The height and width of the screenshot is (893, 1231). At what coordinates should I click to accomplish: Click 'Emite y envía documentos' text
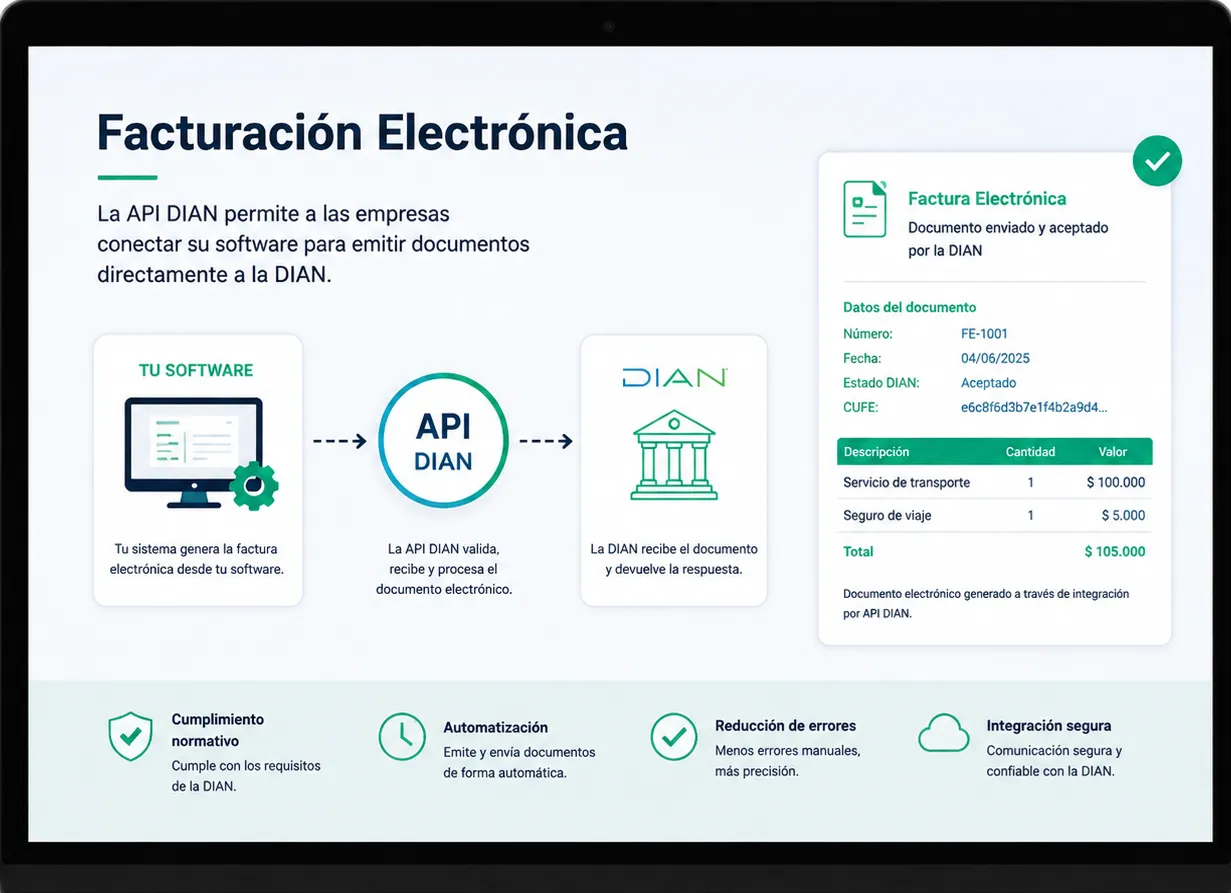tap(519, 762)
